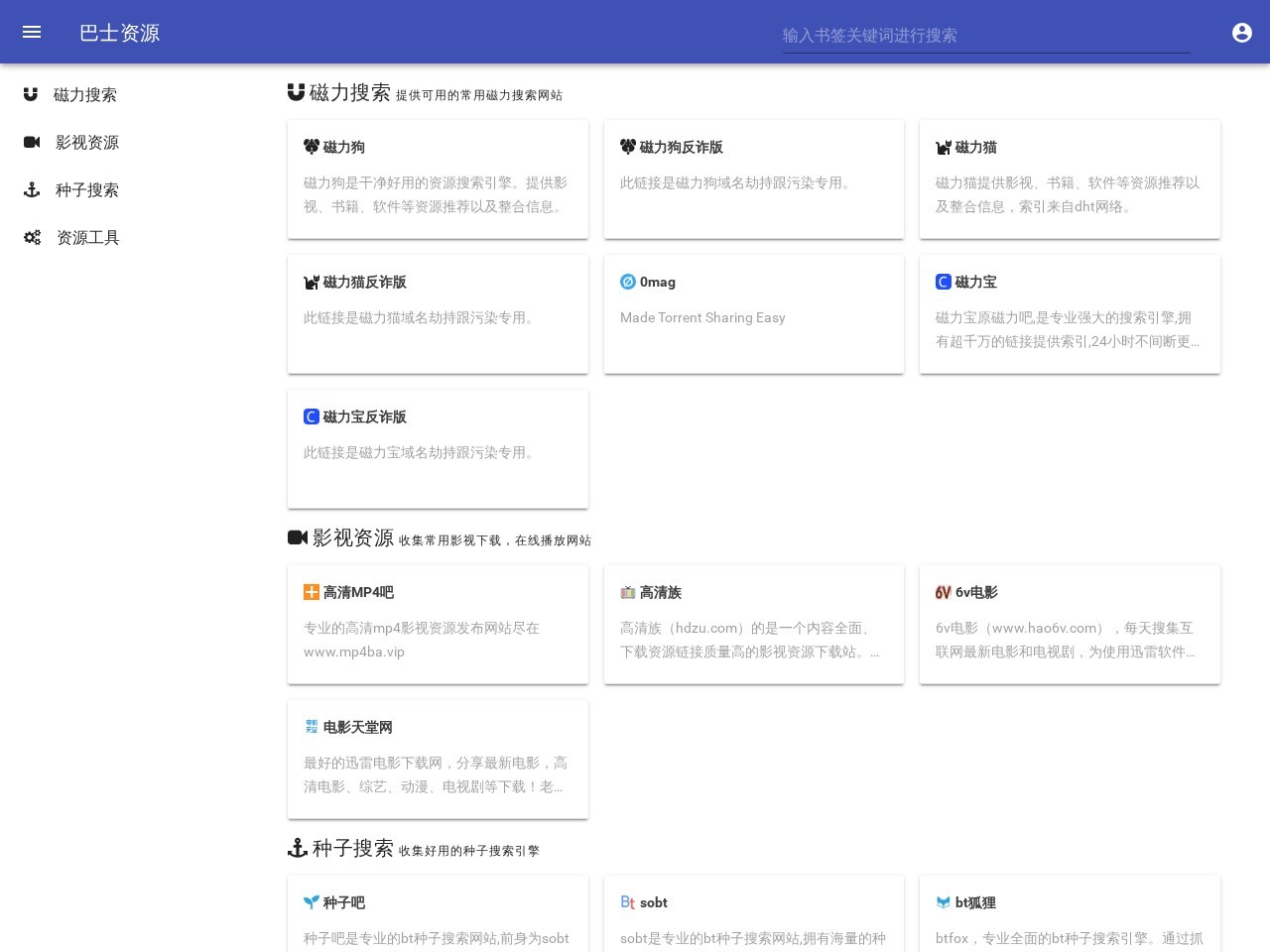Screen dimensions: 1270x952
Task: Open the hamburger navigation menu
Action: pyautogui.click(x=32, y=32)
